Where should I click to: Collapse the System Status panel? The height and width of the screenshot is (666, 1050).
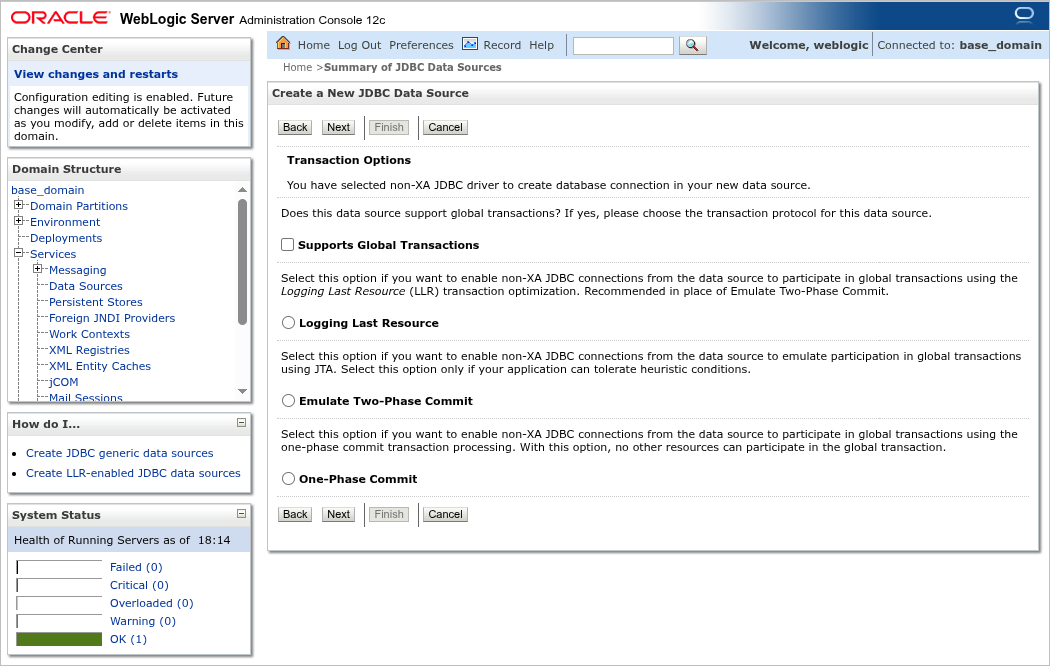pyautogui.click(x=243, y=514)
